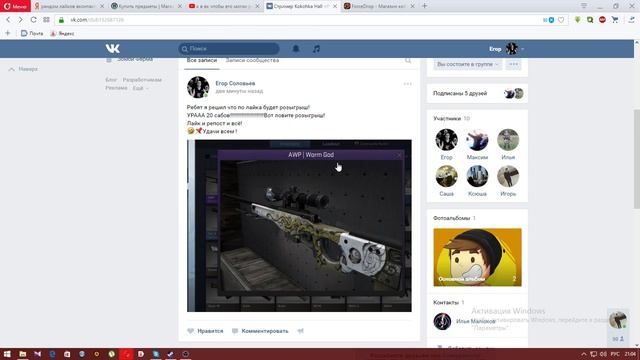Open member Илья avatar
This screenshot has height=360, width=640.
[x=508, y=140]
